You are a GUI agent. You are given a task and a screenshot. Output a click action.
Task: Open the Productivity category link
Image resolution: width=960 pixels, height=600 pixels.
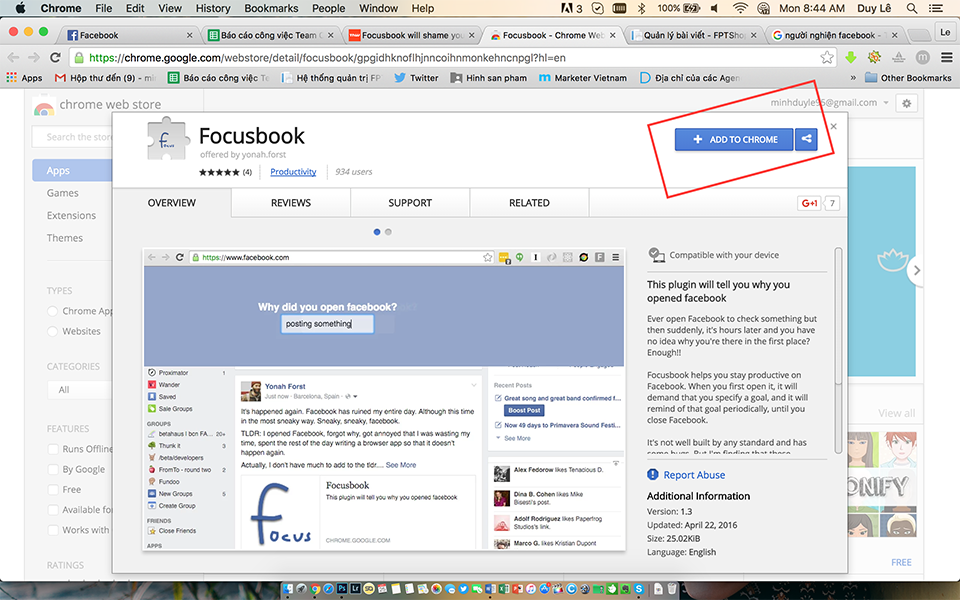pyautogui.click(x=293, y=172)
